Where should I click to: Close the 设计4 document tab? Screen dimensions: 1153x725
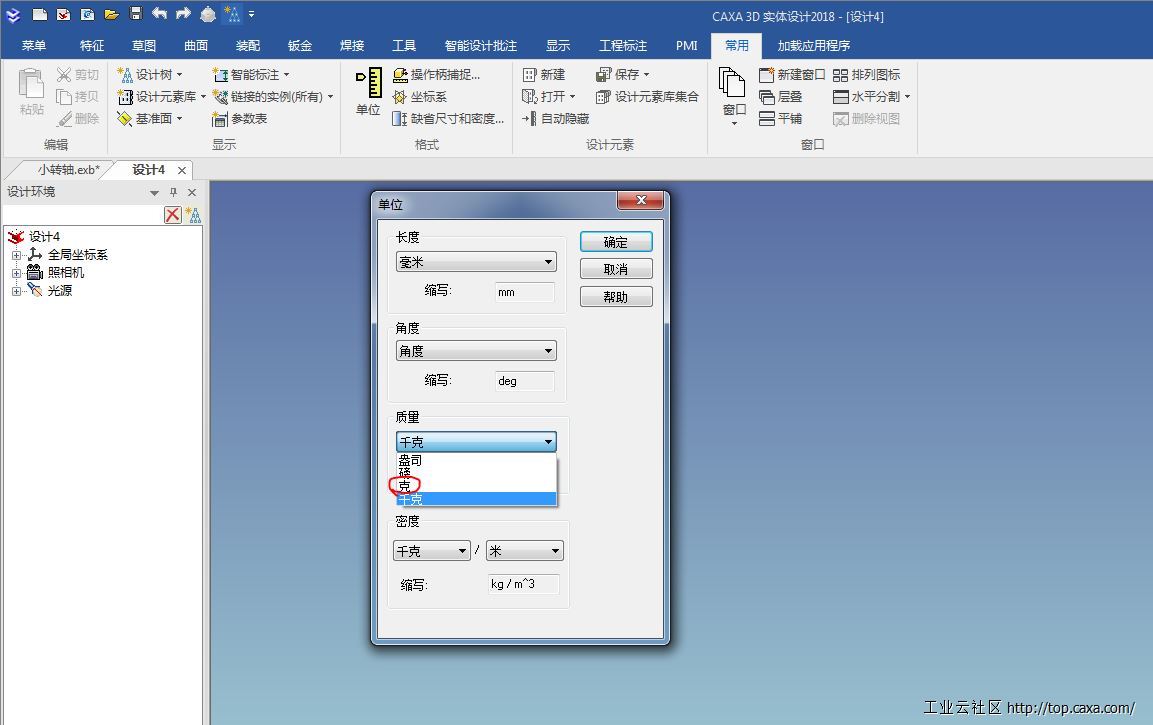pos(182,170)
